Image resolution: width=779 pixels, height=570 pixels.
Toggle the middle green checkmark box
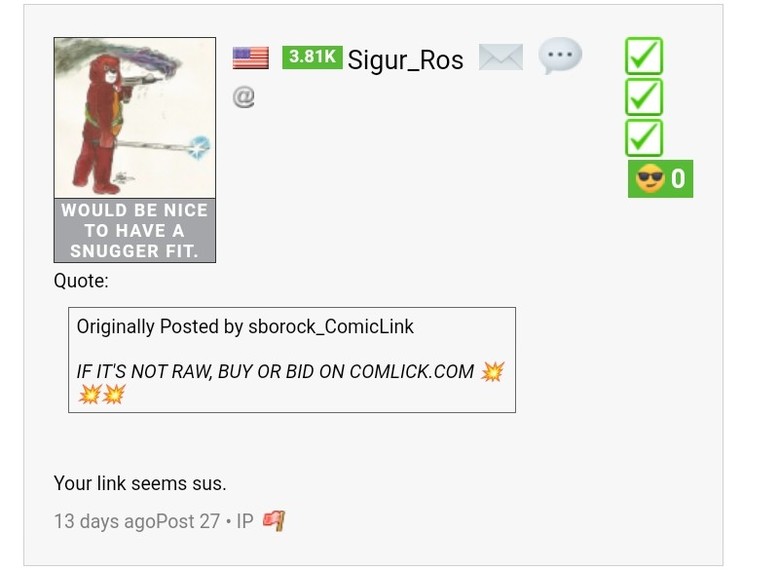tap(644, 97)
